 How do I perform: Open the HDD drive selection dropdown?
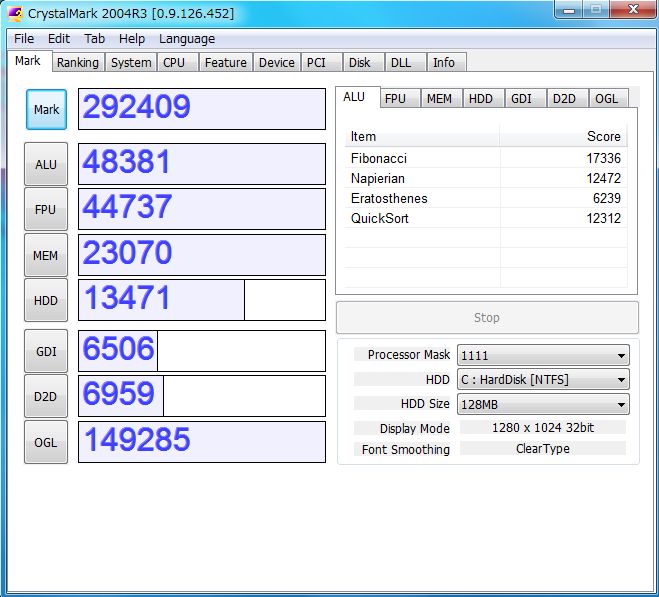[x=543, y=380]
